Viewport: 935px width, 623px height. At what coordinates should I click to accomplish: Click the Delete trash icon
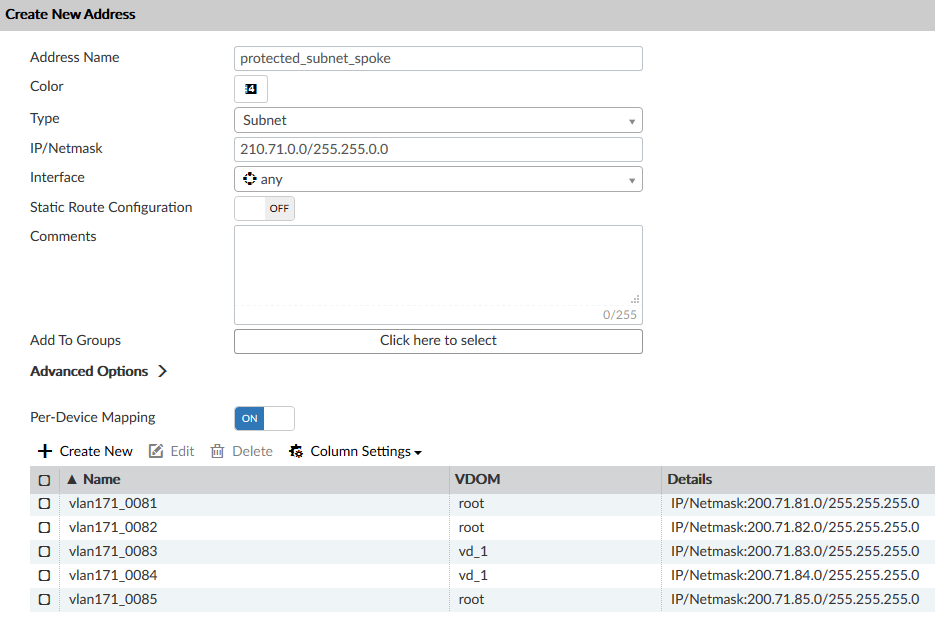(218, 451)
